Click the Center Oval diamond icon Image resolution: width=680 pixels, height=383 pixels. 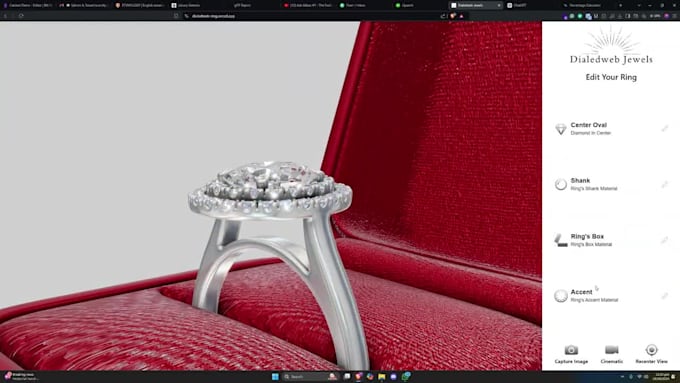[x=561, y=129]
